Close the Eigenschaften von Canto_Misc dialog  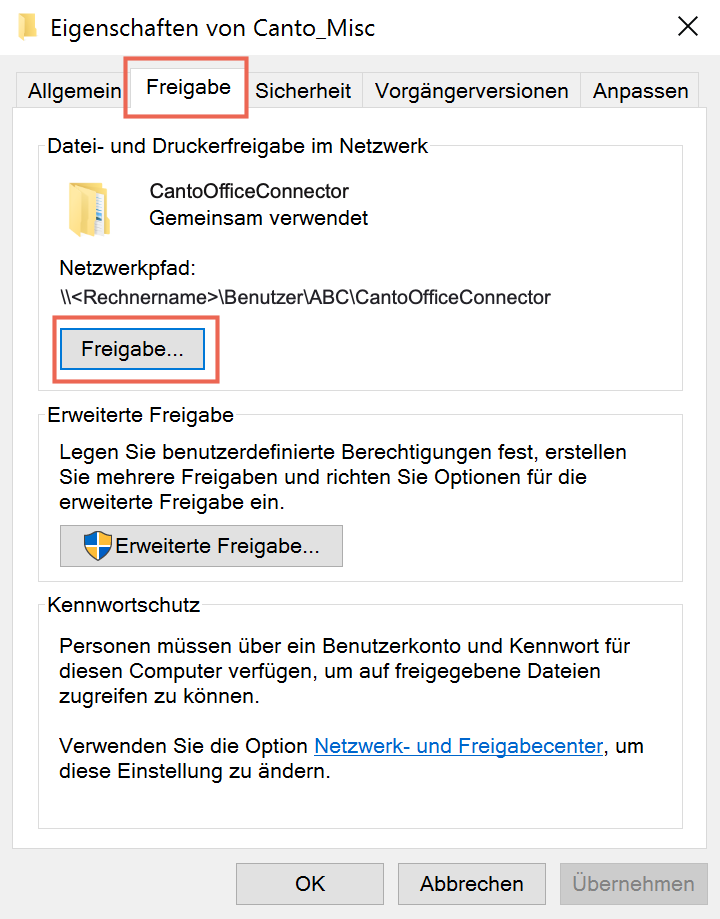[688, 26]
